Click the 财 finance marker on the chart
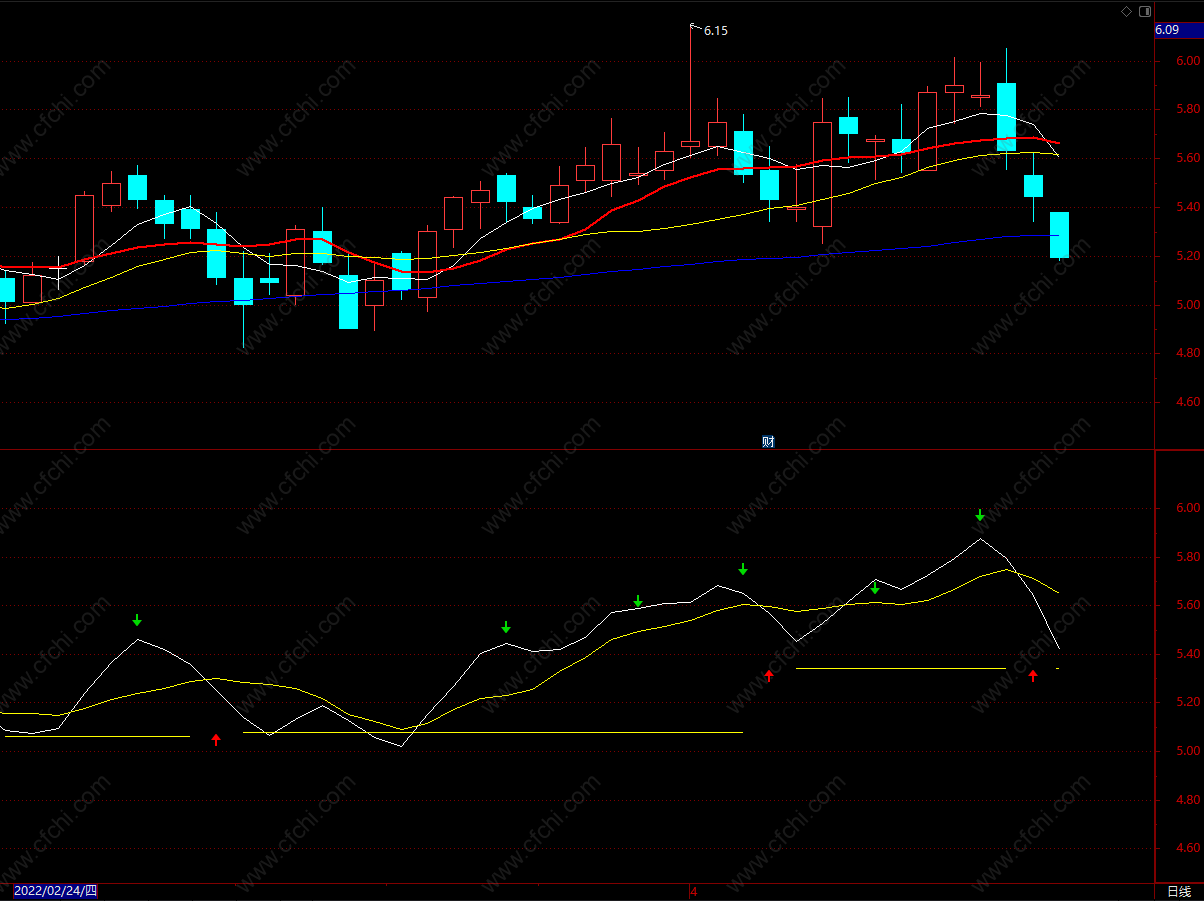 768,441
